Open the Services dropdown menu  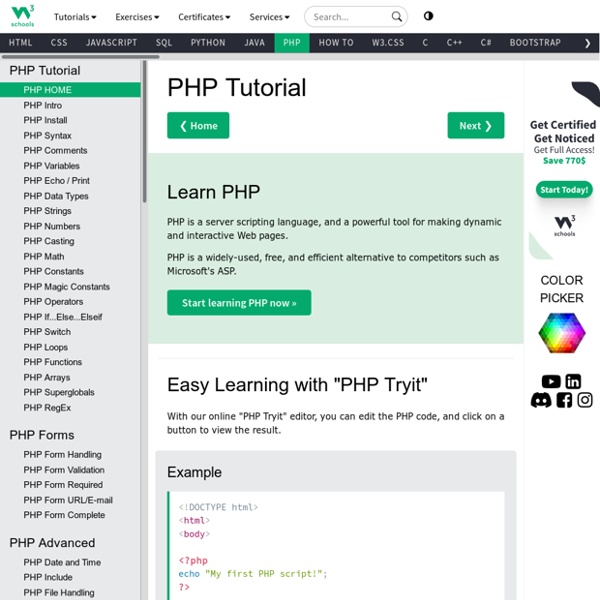pos(269,17)
